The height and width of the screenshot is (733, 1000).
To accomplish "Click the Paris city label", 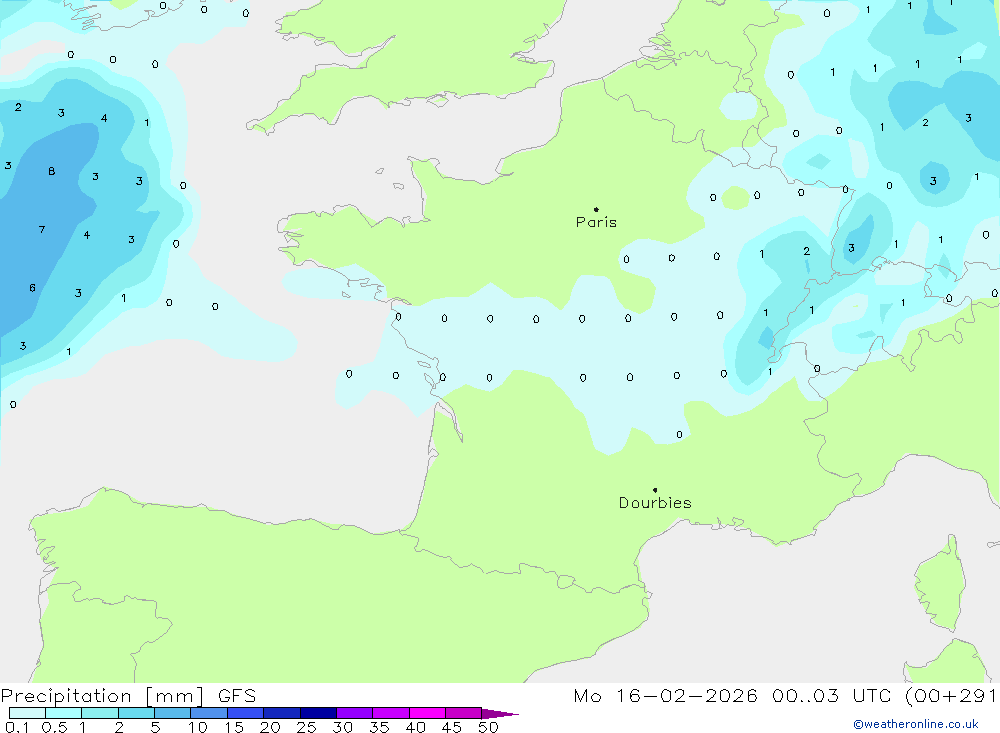I will (596, 222).
